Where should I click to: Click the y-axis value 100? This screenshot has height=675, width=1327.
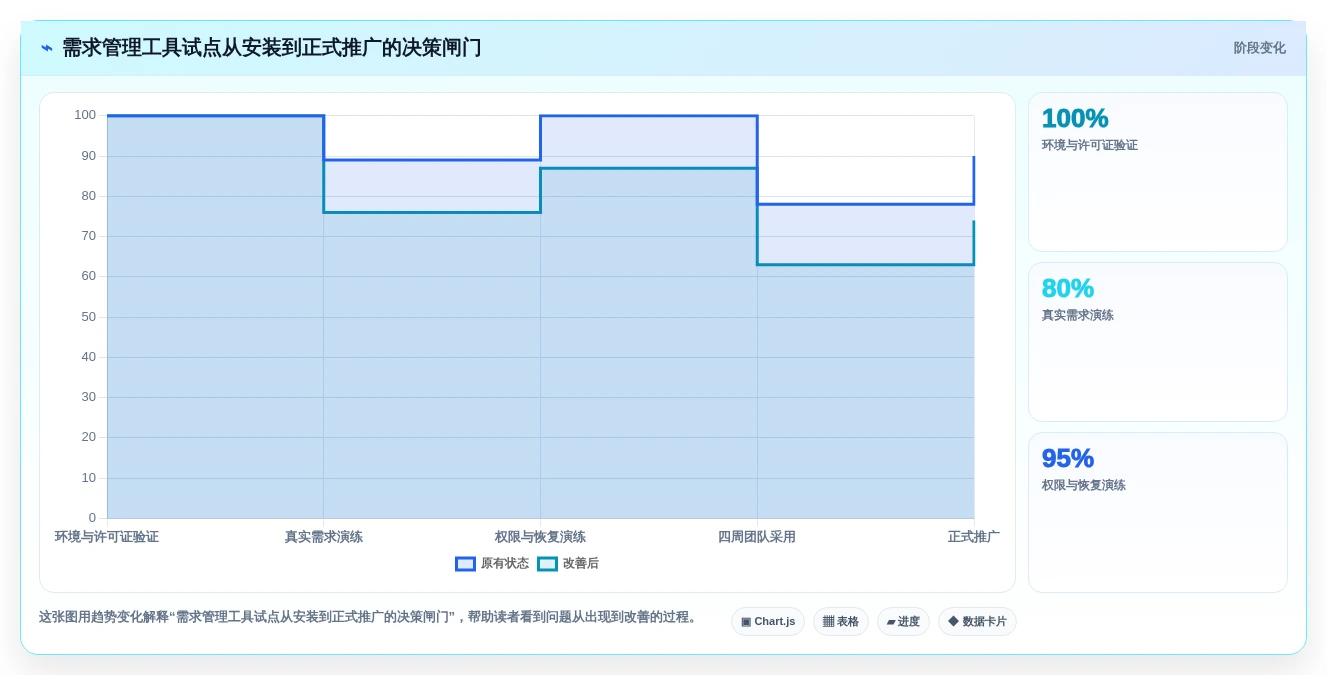pyautogui.click(x=85, y=115)
